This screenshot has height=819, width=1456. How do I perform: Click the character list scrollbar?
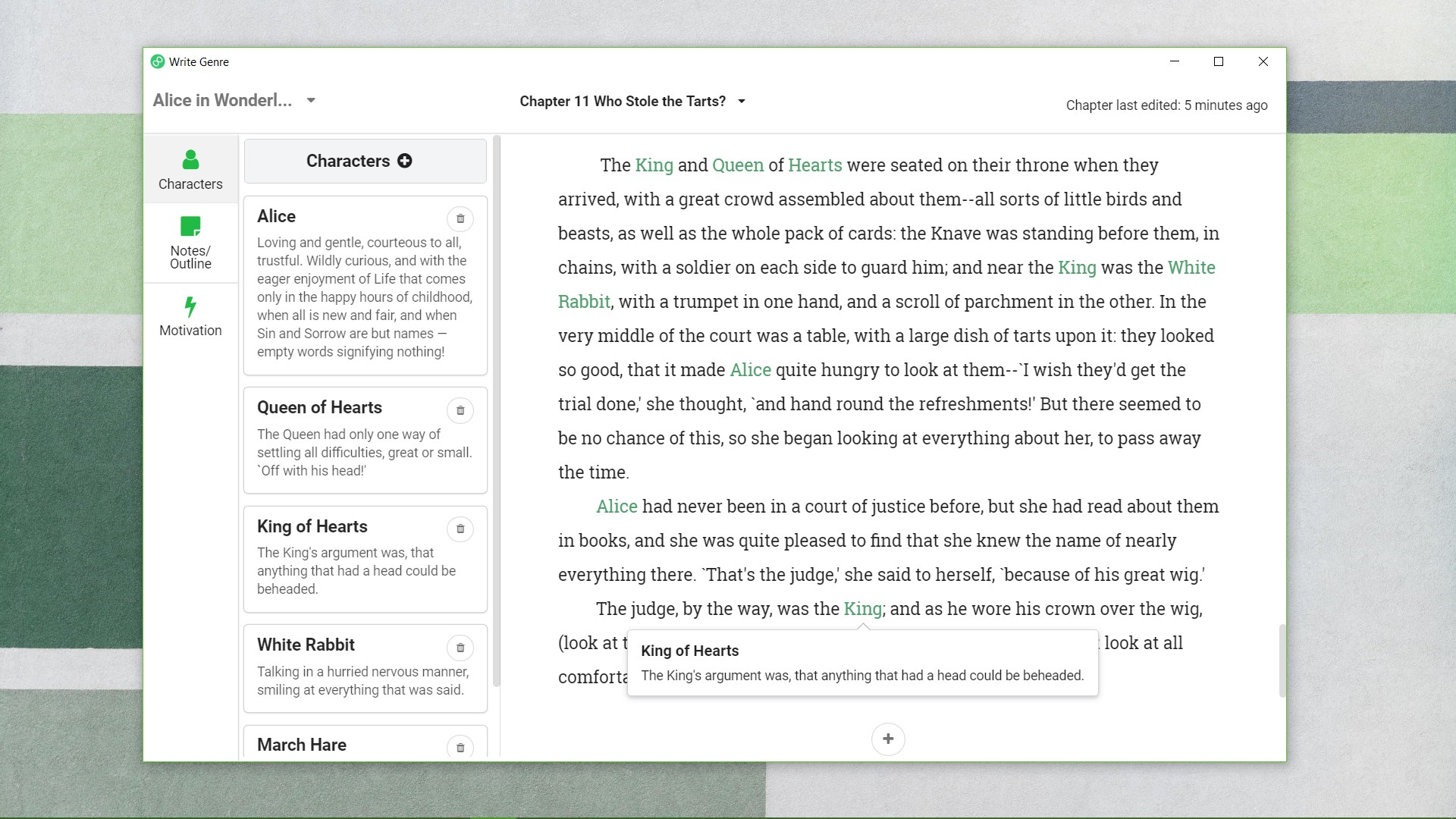click(x=497, y=409)
